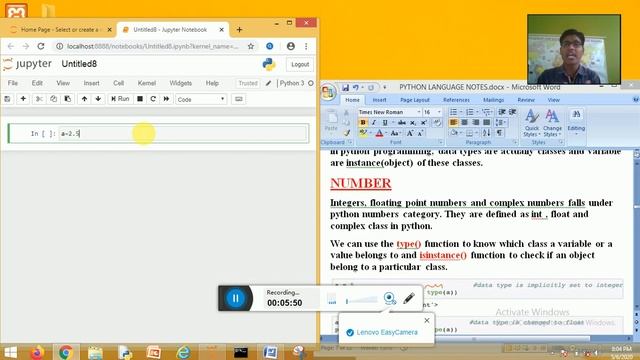
Task: Paste cells below in the Jupyter toolbar
Action: (68, 99)
